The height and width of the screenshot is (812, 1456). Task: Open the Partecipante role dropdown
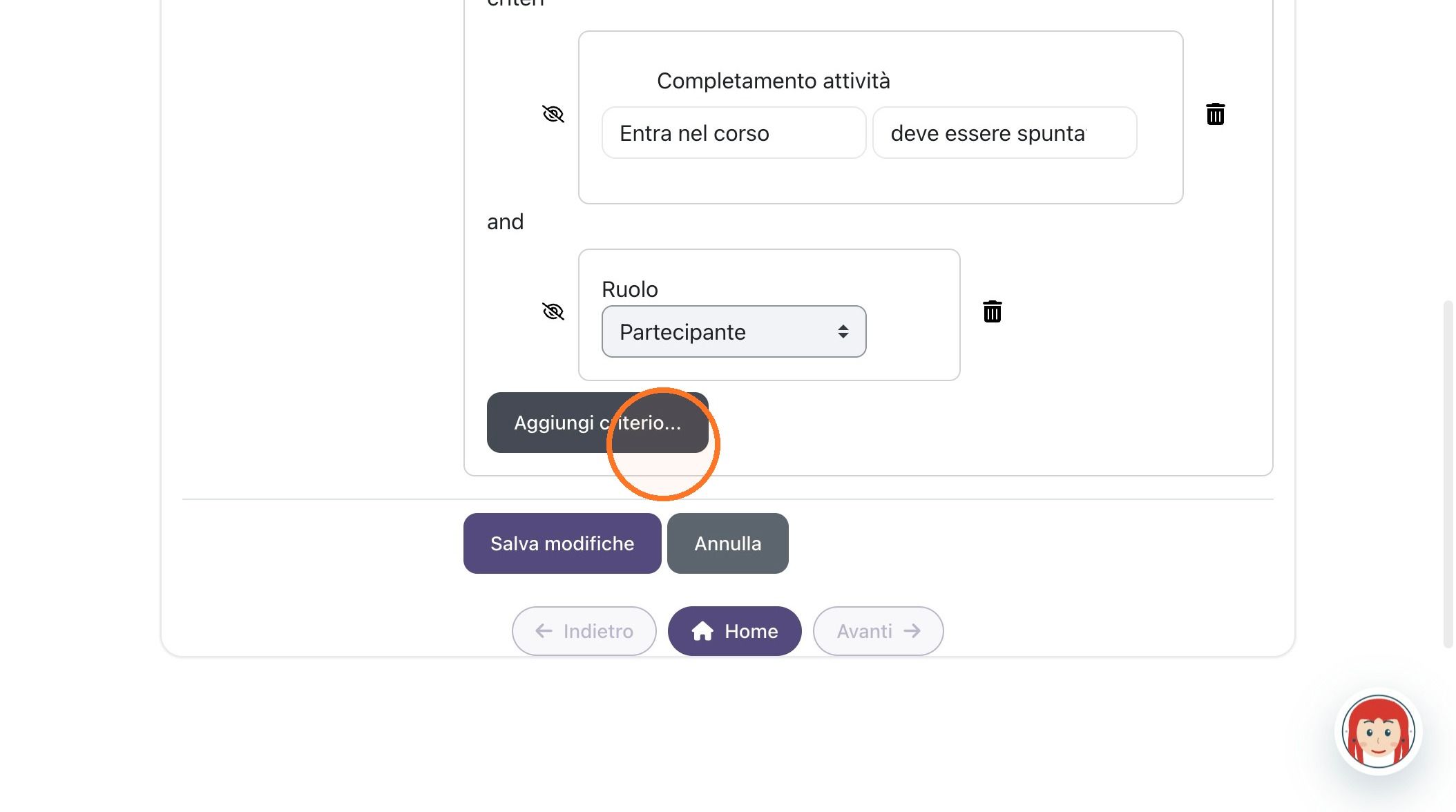(x=734, y=331)
